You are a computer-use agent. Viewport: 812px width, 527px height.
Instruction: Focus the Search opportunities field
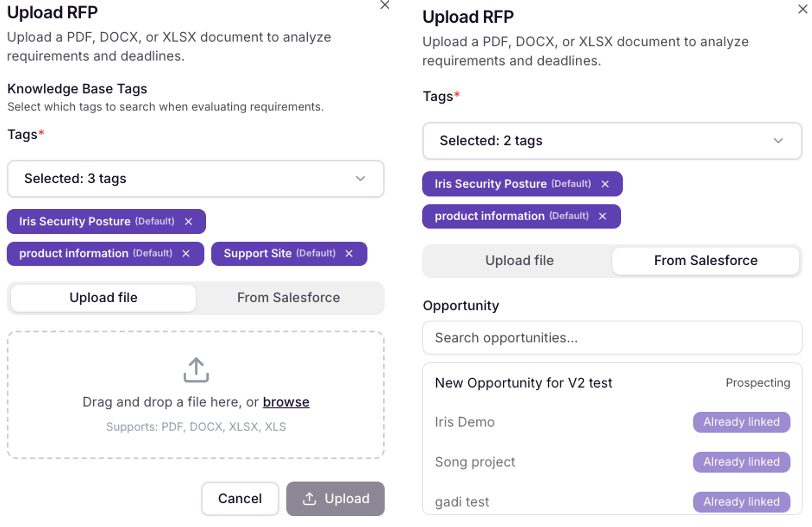click(x=612, y=338)
